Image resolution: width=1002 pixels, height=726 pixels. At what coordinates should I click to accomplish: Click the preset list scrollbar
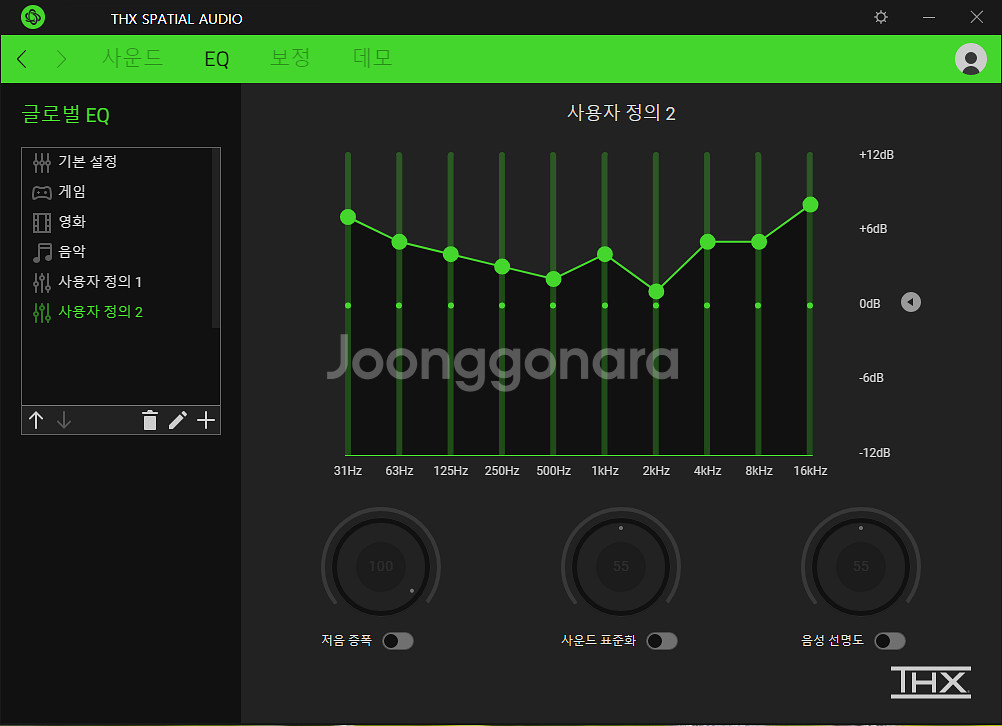[216, 238]
